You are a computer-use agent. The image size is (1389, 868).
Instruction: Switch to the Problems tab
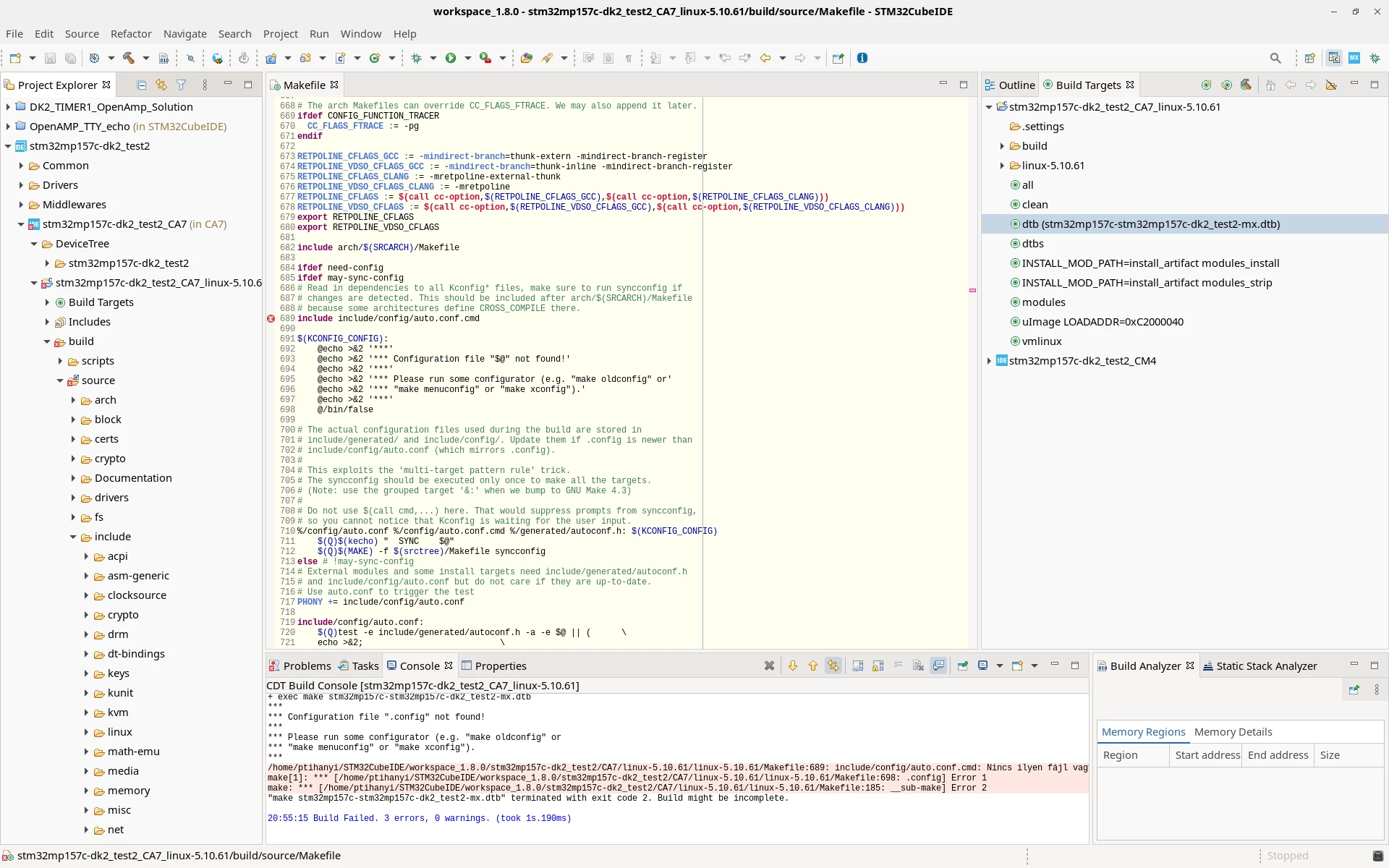300,665
